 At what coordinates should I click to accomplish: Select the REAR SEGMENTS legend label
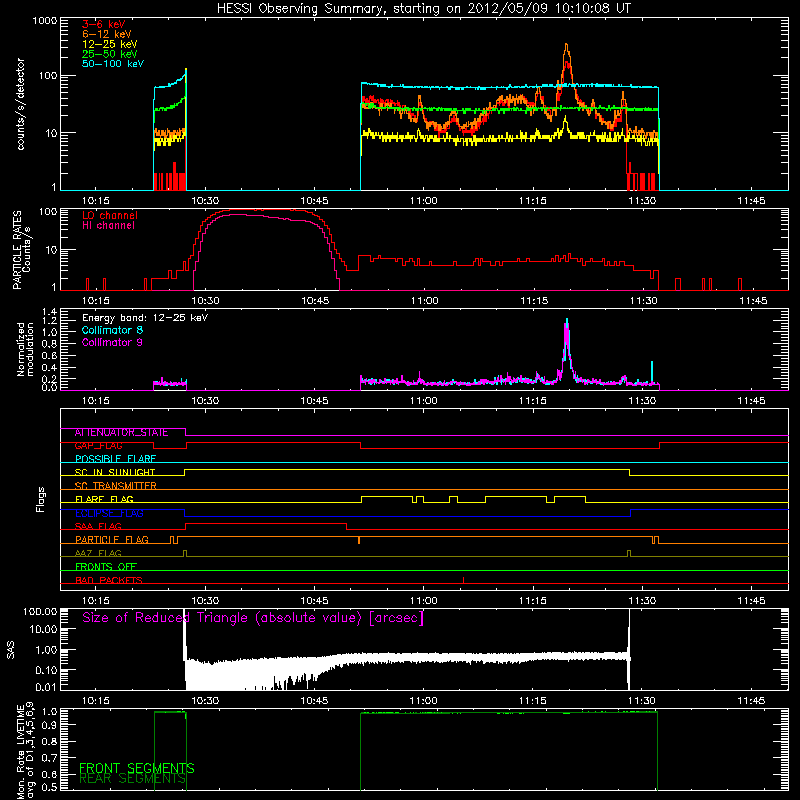pyautogui.click(x=133, y=779)
